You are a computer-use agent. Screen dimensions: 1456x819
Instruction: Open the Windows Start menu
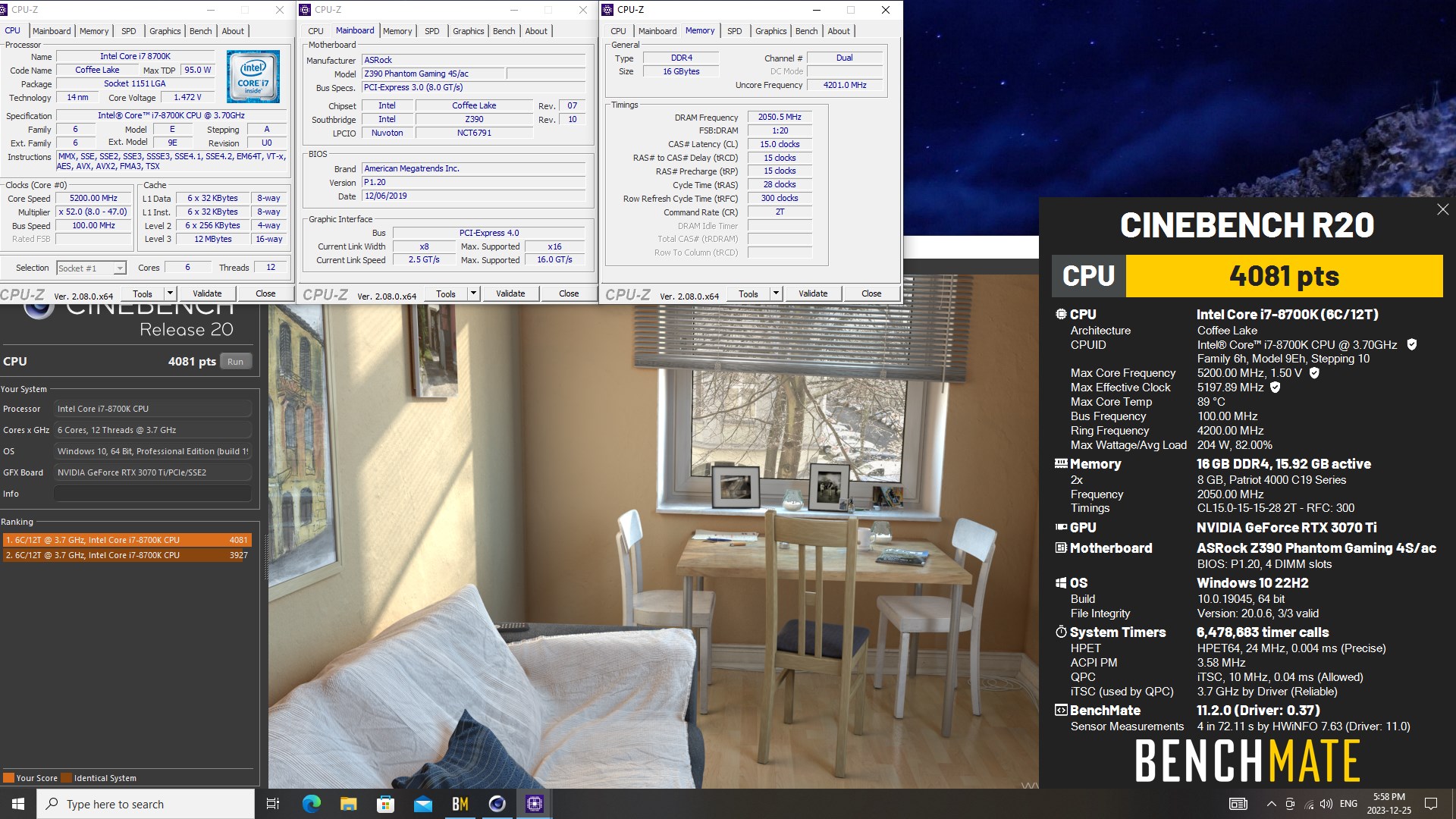[x=18, y=804]
